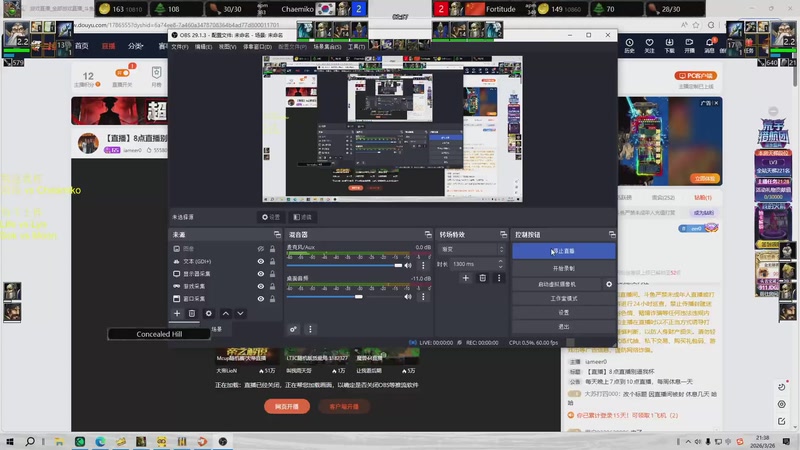Image resolution: width=800 pixels, height=450 pixels.
Task: Mute the 桌面音频 speaker icon
Action: [x=408, y=296]
